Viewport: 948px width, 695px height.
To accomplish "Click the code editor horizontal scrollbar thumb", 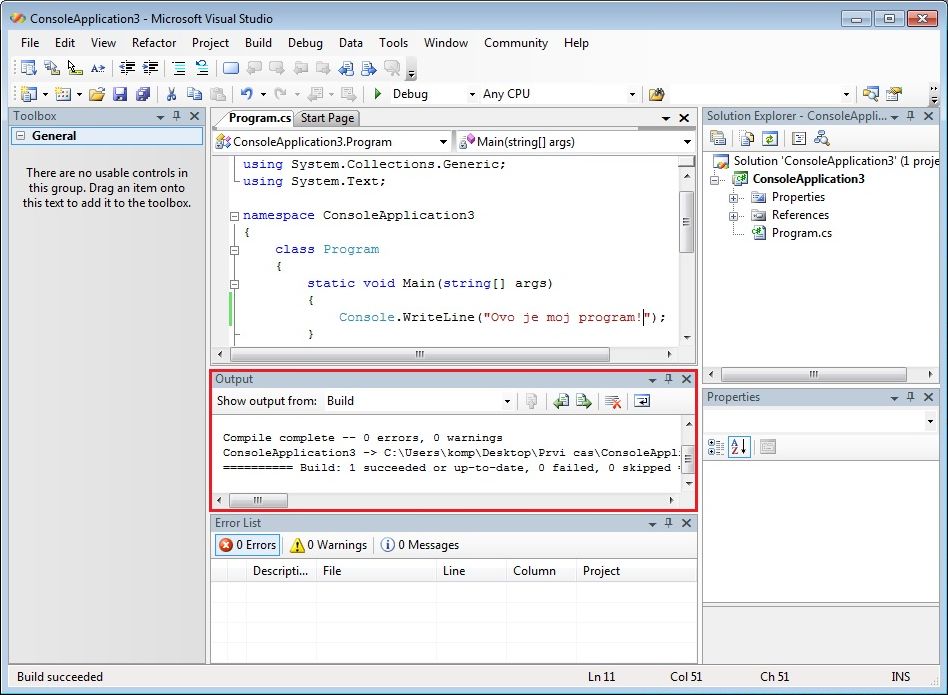I will pyautogui.click(x=420, y=354).
